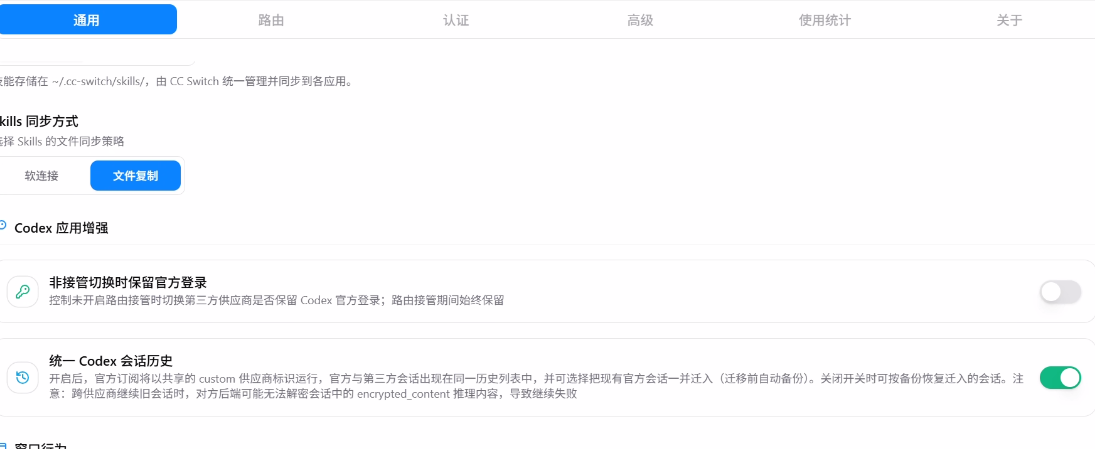Click the 非接管切换时保留官方登录 title text

click(128, 283)
